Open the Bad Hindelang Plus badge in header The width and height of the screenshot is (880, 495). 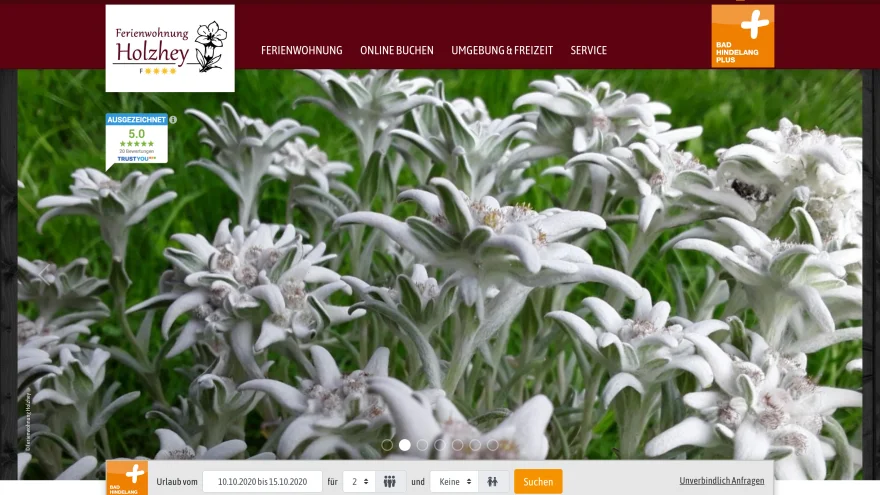[742, 36]
